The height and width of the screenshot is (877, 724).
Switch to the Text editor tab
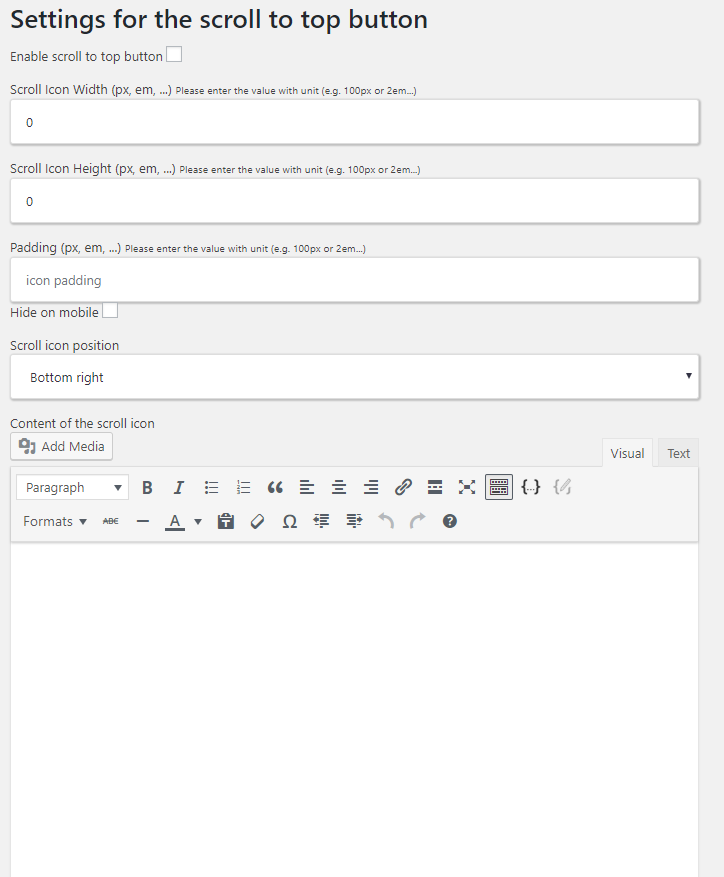pos(677,452)
